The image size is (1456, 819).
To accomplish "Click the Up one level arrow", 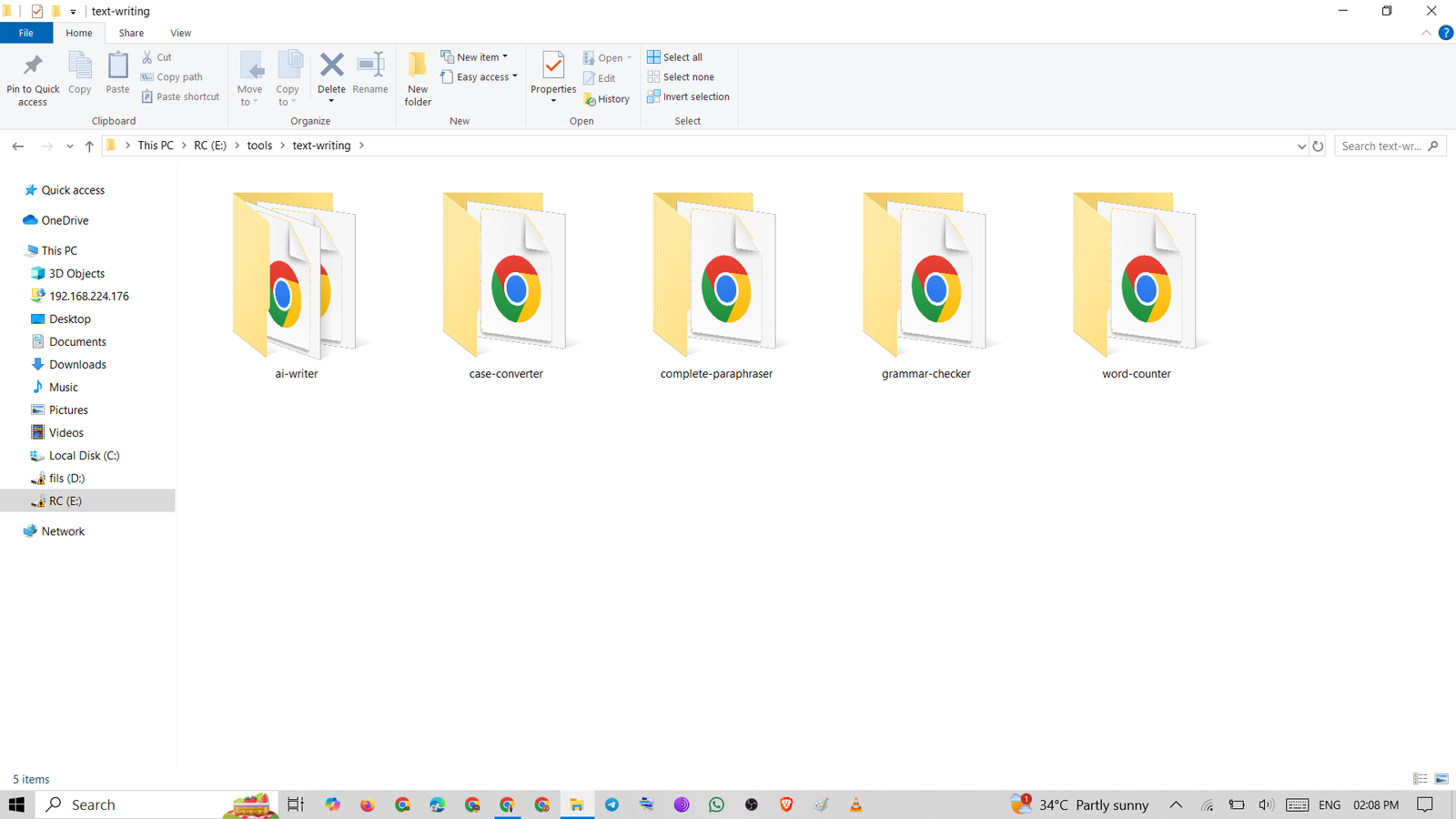I will click(x=89, y=147).
